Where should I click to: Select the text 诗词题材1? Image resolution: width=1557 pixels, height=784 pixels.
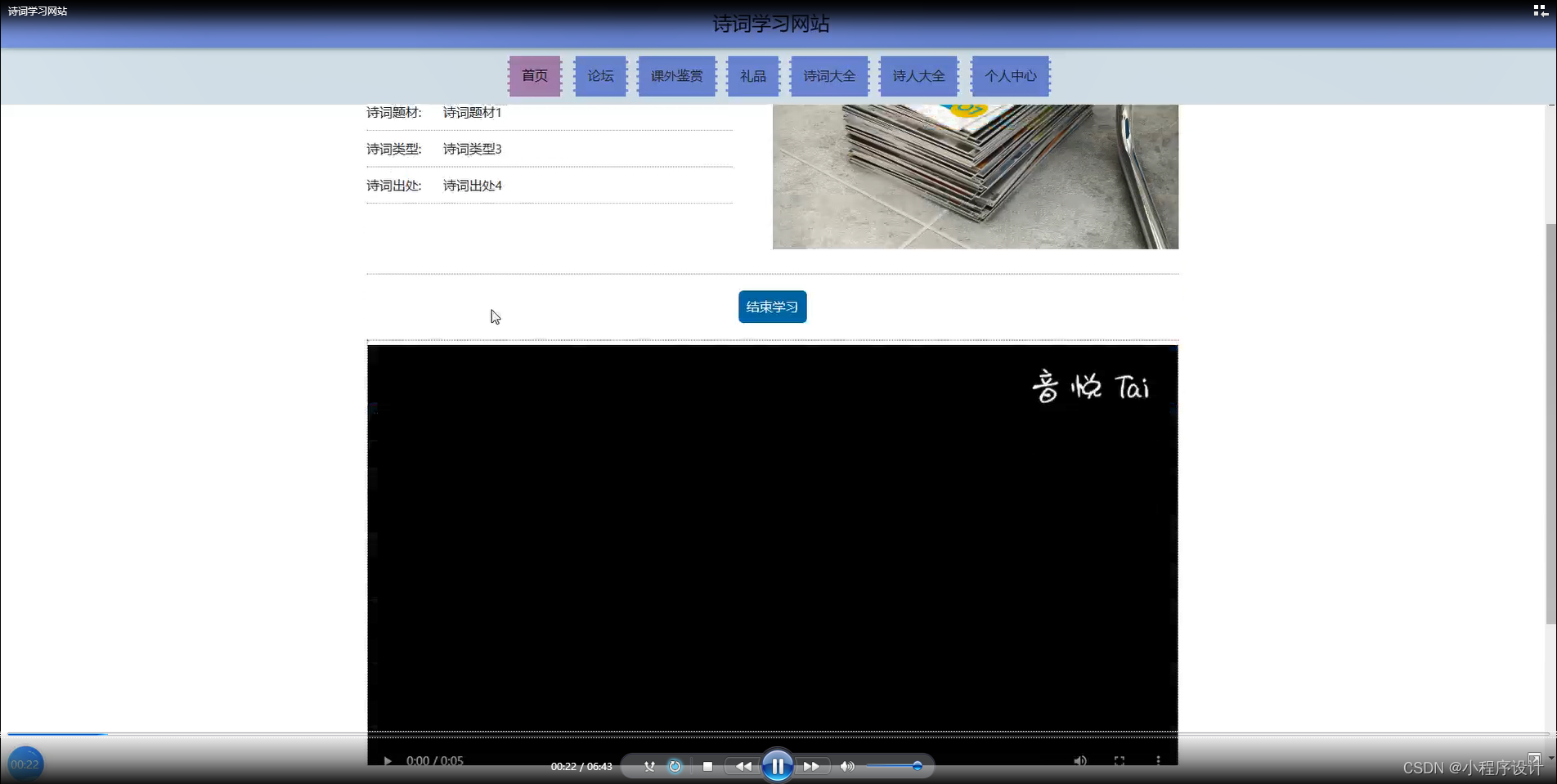click(x=472, y=113)
